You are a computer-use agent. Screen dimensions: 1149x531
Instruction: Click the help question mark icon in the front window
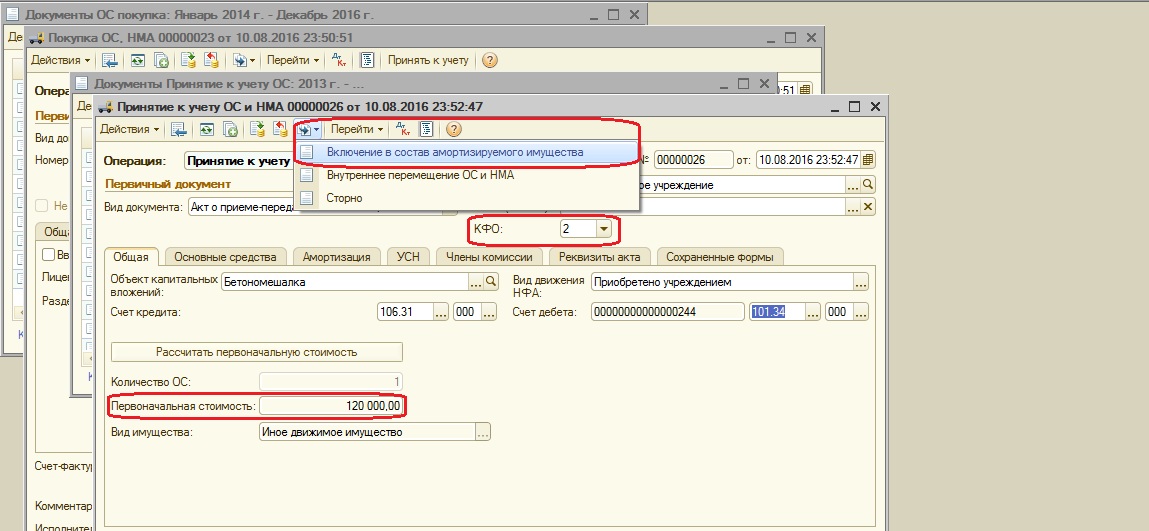[454, 129]
